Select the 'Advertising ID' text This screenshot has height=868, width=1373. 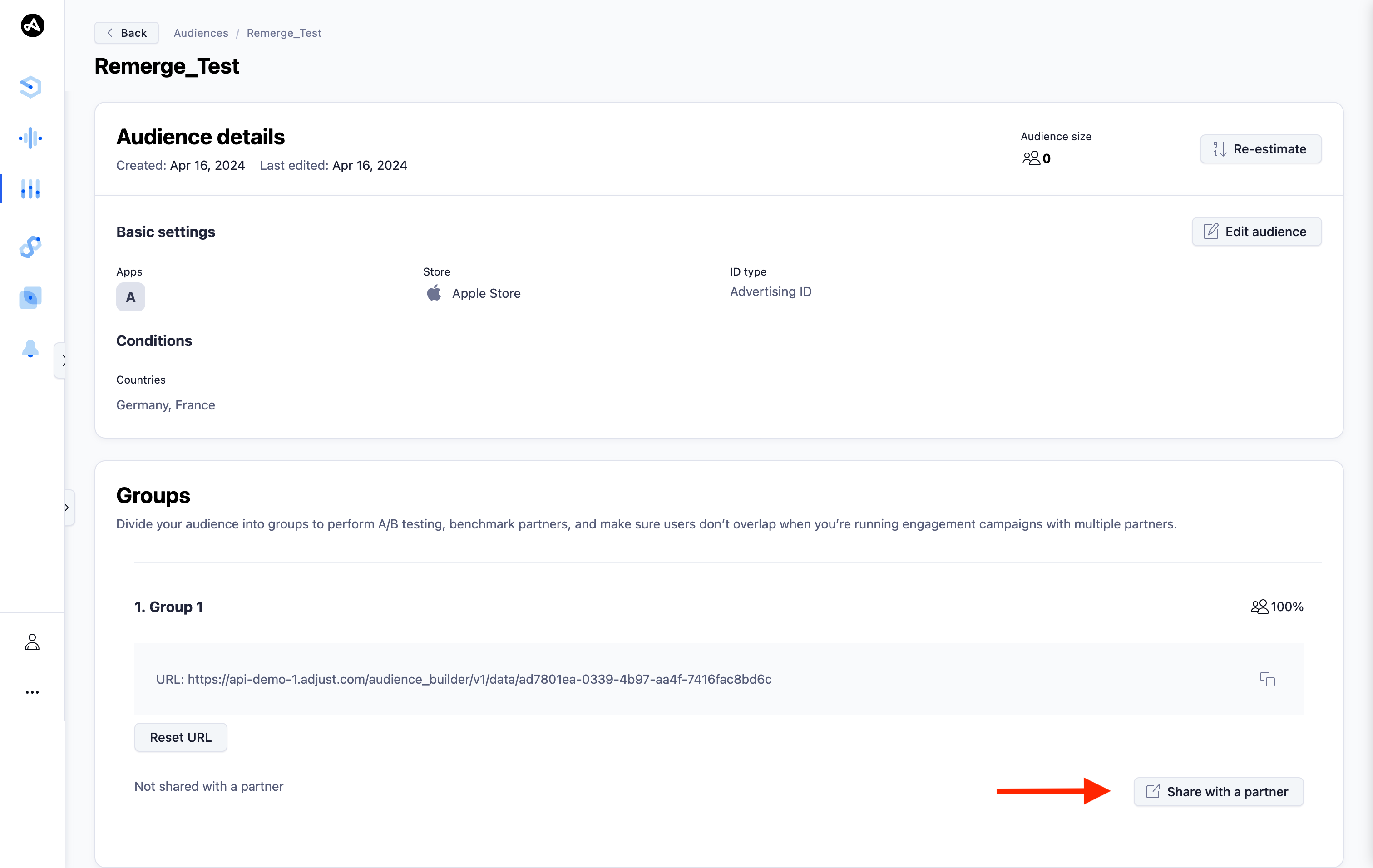(x=771, y=291)
